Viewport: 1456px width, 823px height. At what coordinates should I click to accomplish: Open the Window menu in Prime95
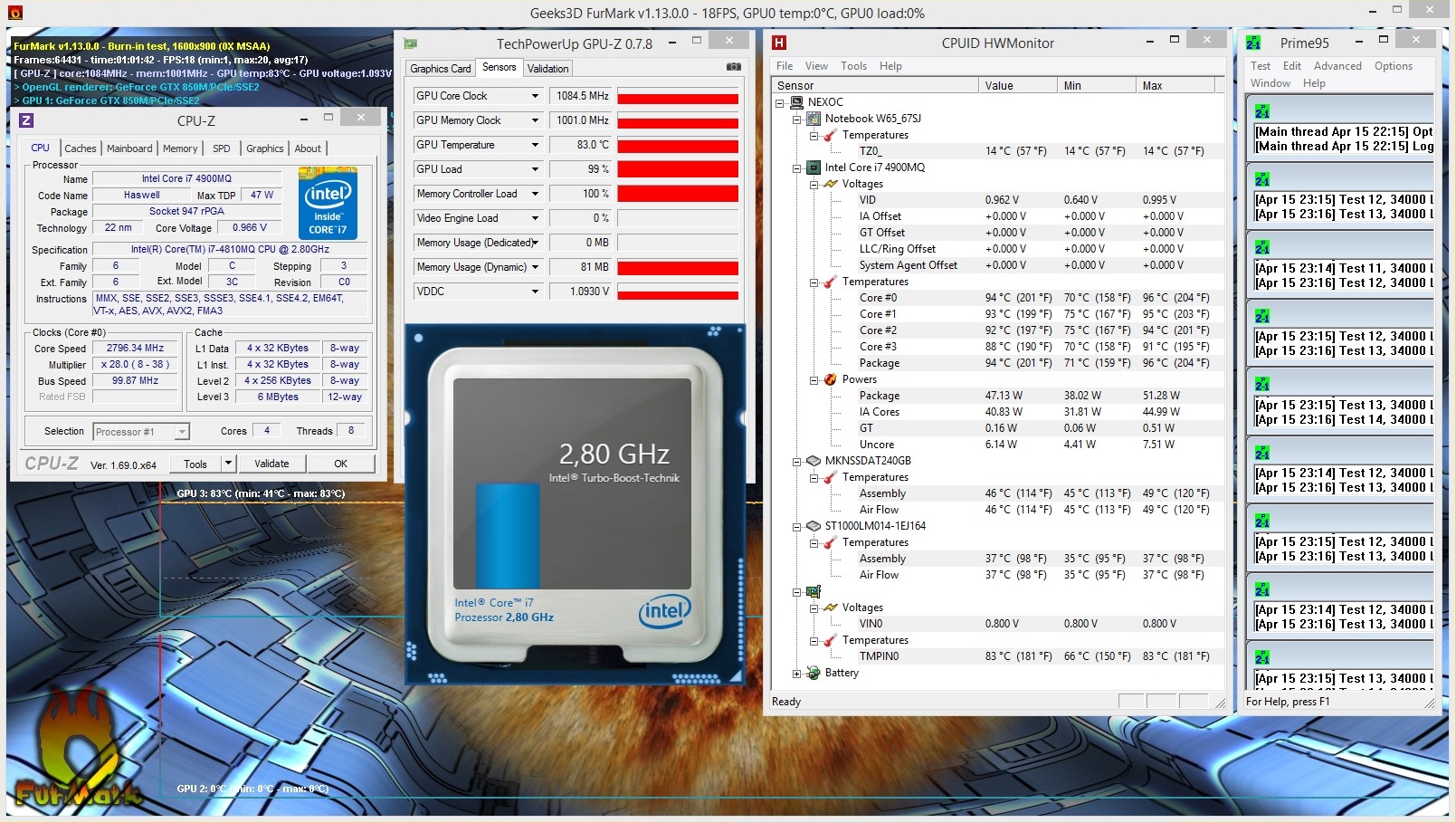pyautogui.click(x=1270, y=83)
